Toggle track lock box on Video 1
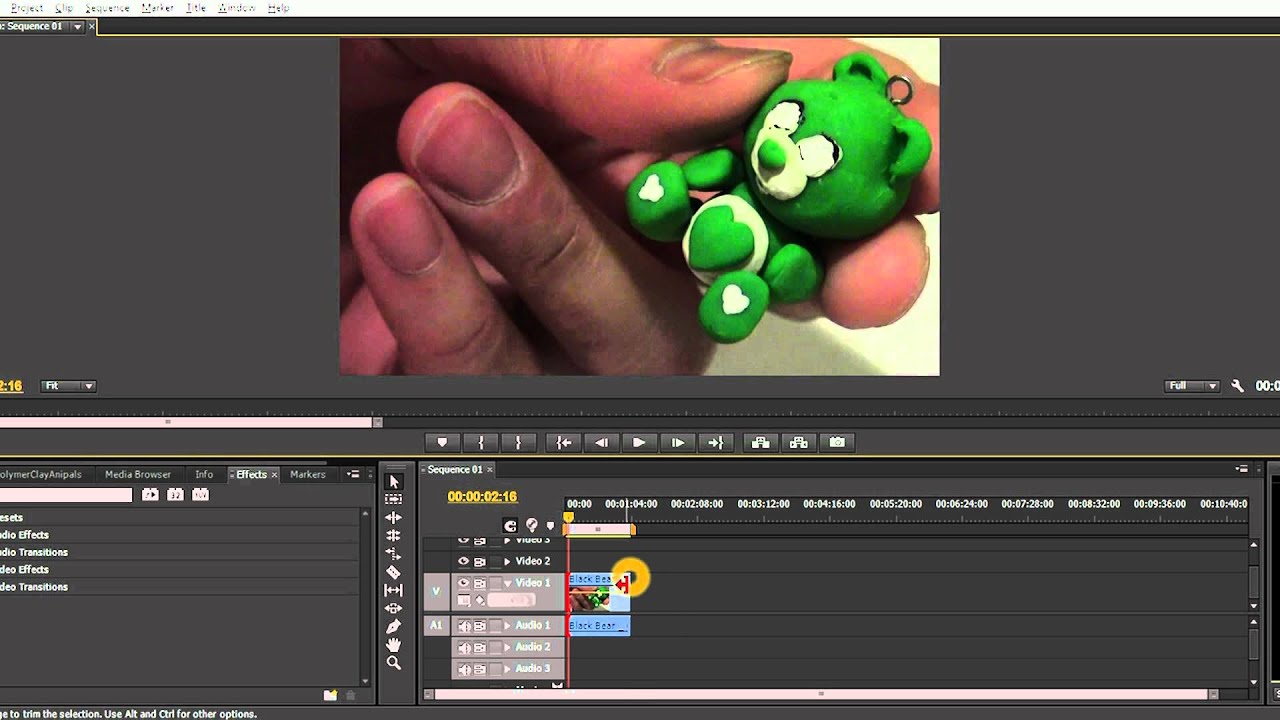This screenshot has height=720, width=1280. 494,583
